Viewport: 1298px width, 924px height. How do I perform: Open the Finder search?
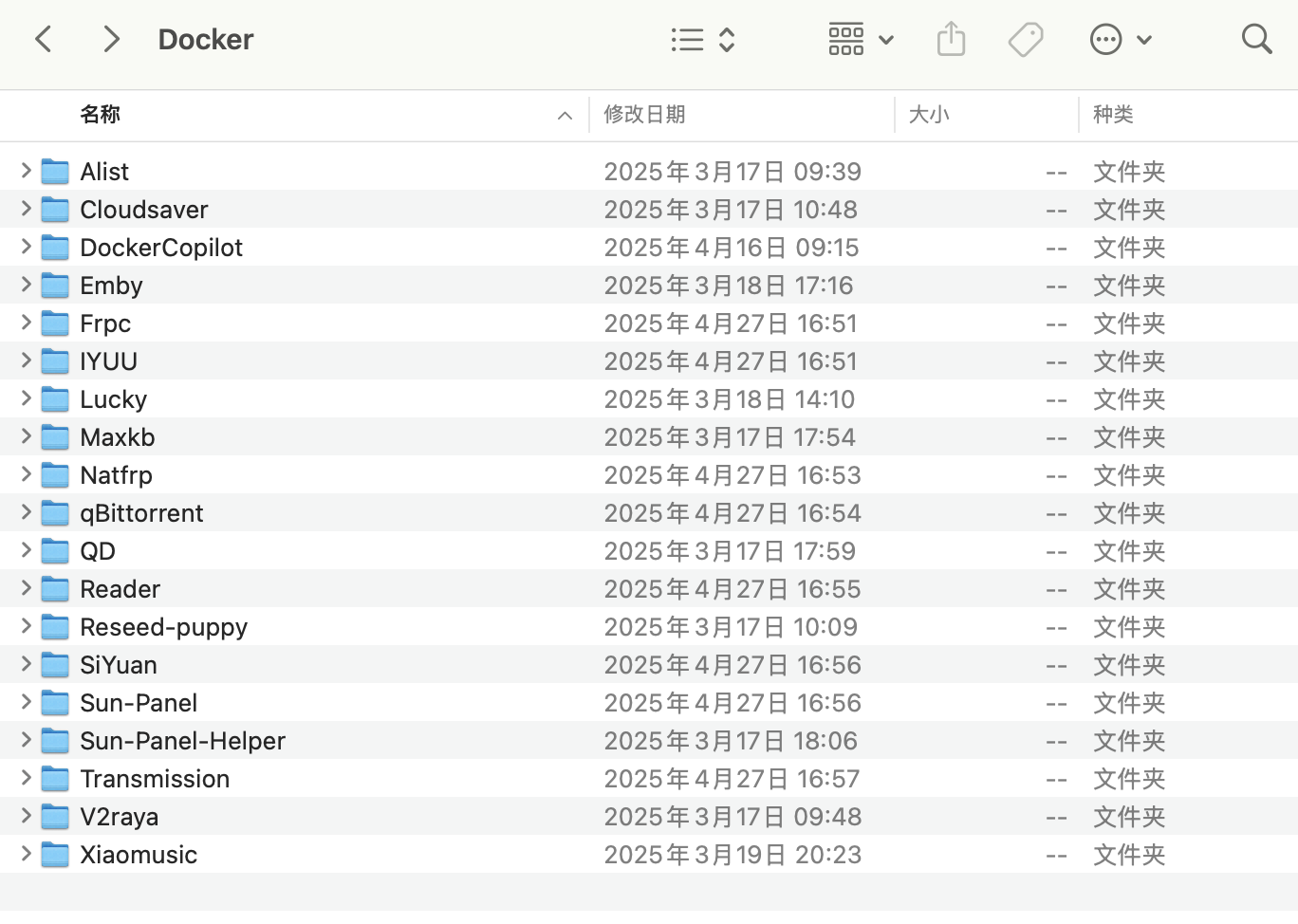(x=1257, y=39)
